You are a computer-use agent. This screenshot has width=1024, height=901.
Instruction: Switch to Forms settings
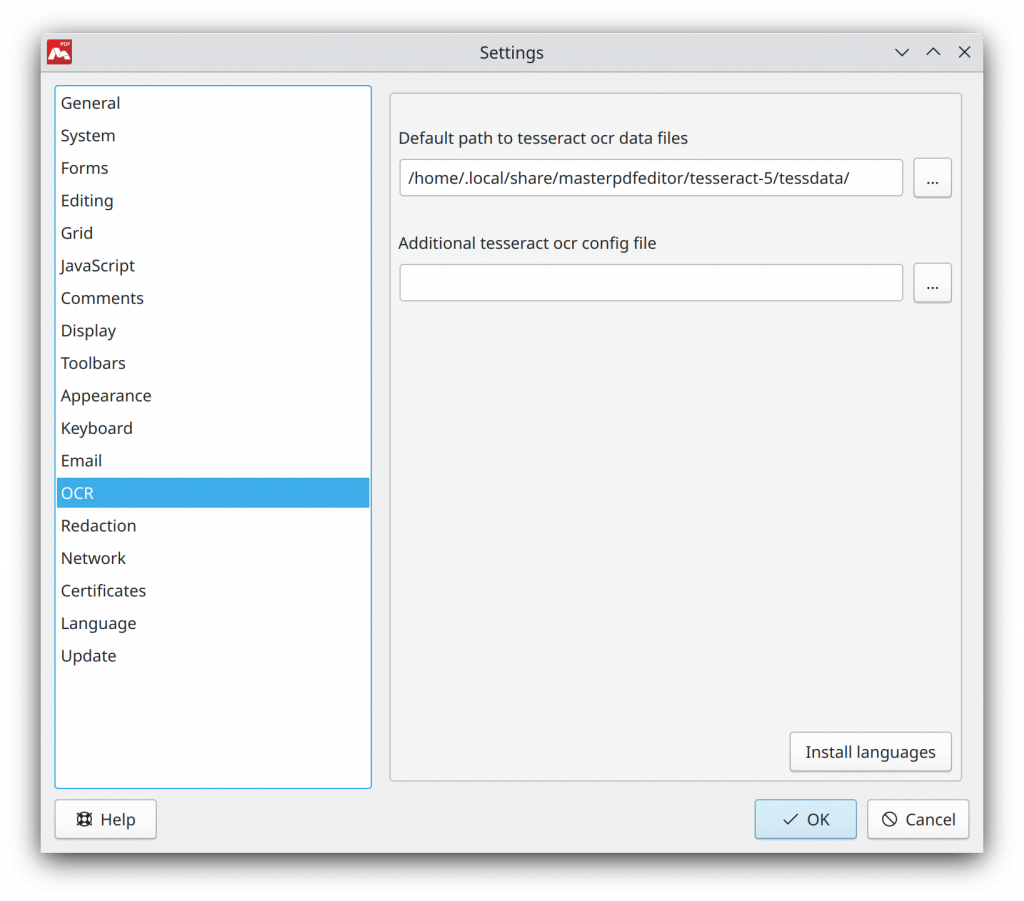[x=84, y=168]
